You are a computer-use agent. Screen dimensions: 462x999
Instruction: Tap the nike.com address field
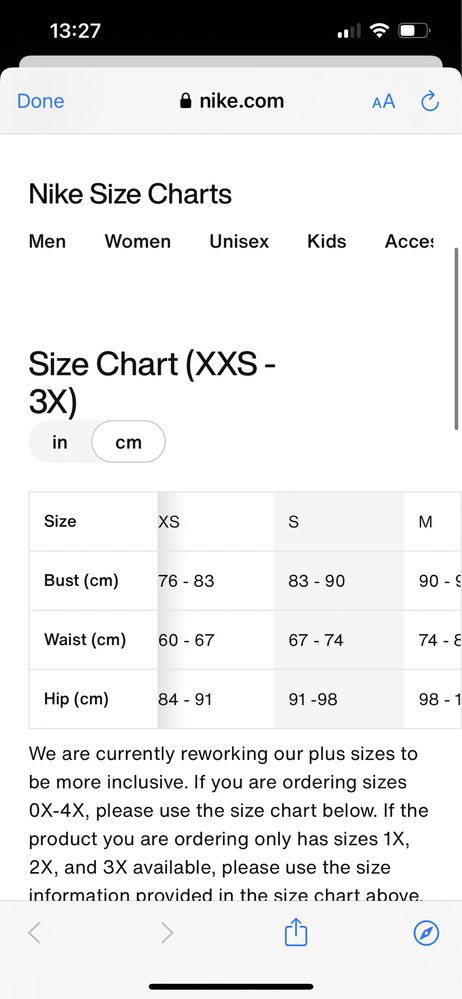click(x=232, y=101)
